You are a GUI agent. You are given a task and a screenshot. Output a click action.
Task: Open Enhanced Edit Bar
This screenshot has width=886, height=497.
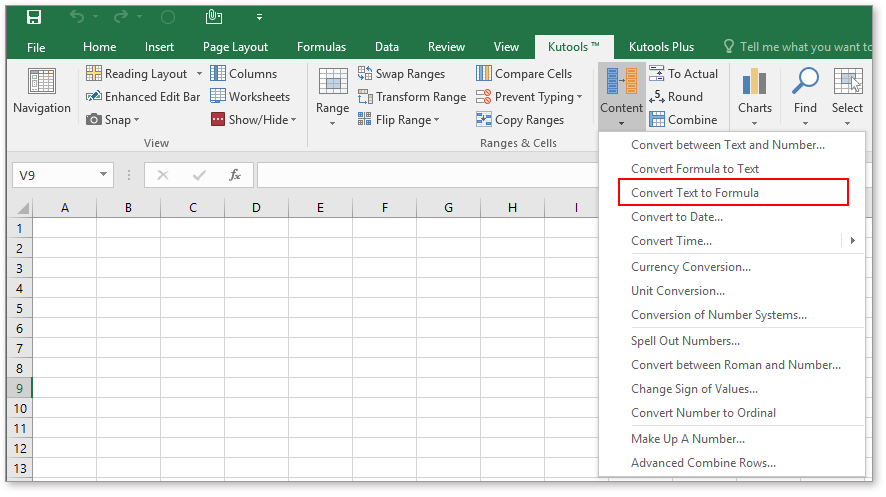[x=143, y=97]
